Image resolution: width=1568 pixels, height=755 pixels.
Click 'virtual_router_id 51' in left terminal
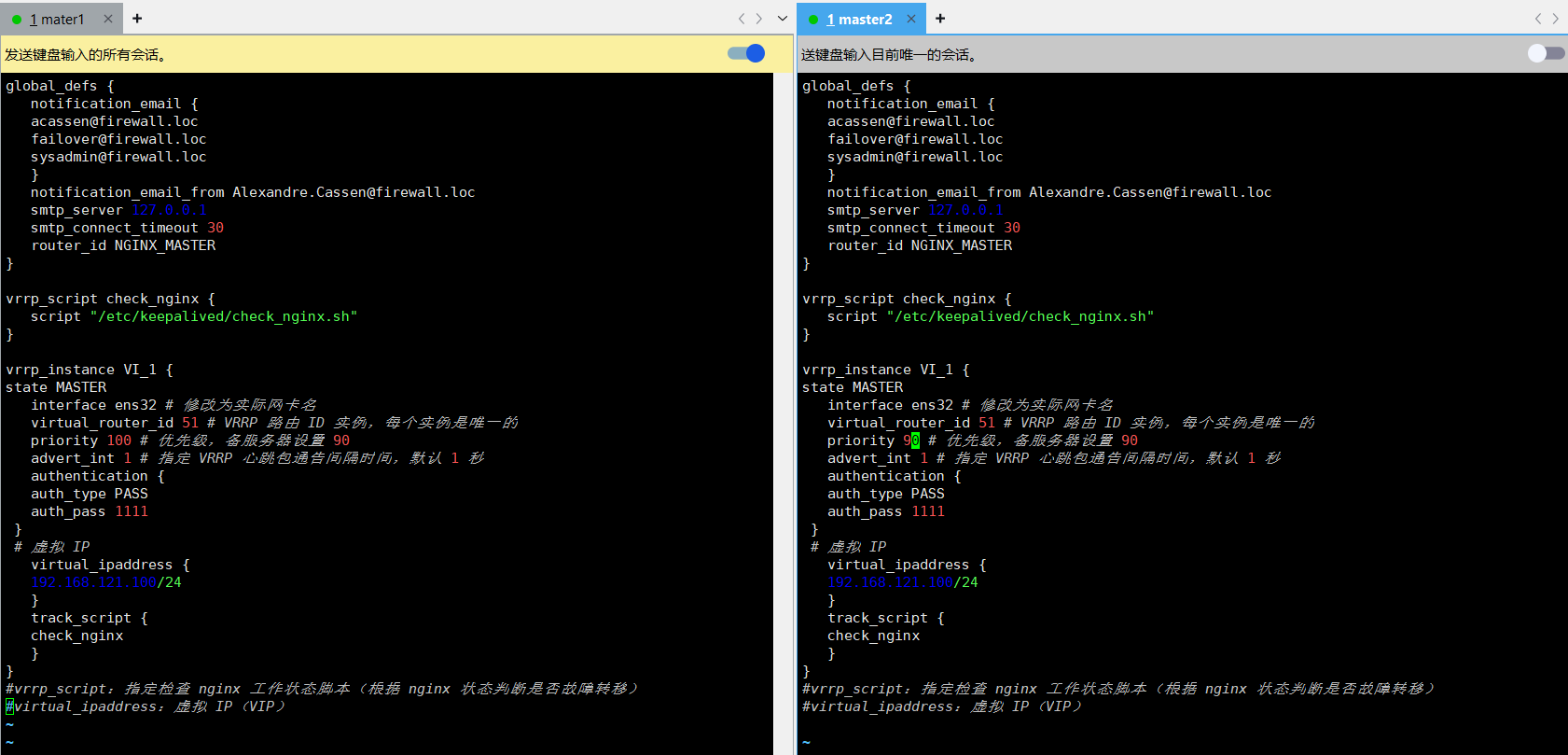tap(115, 423)
